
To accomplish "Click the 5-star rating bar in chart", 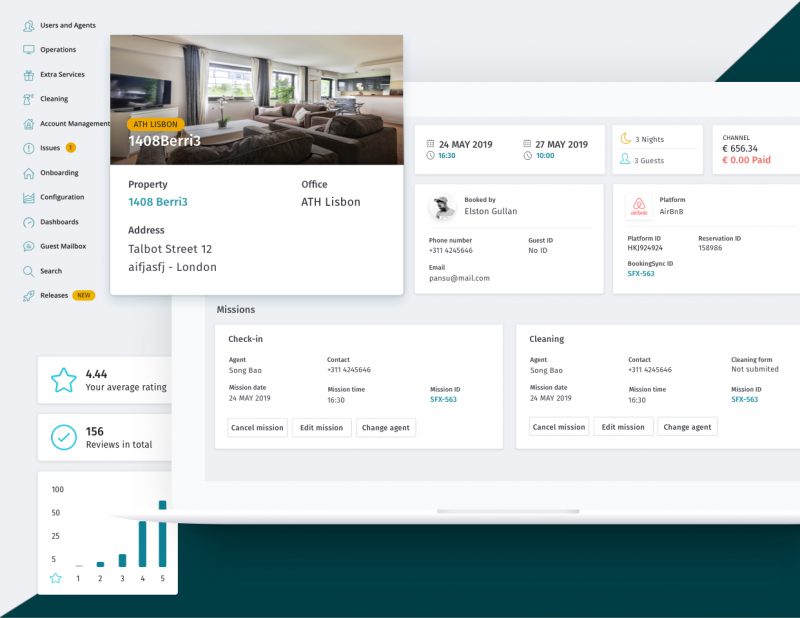I will (163, 534).
